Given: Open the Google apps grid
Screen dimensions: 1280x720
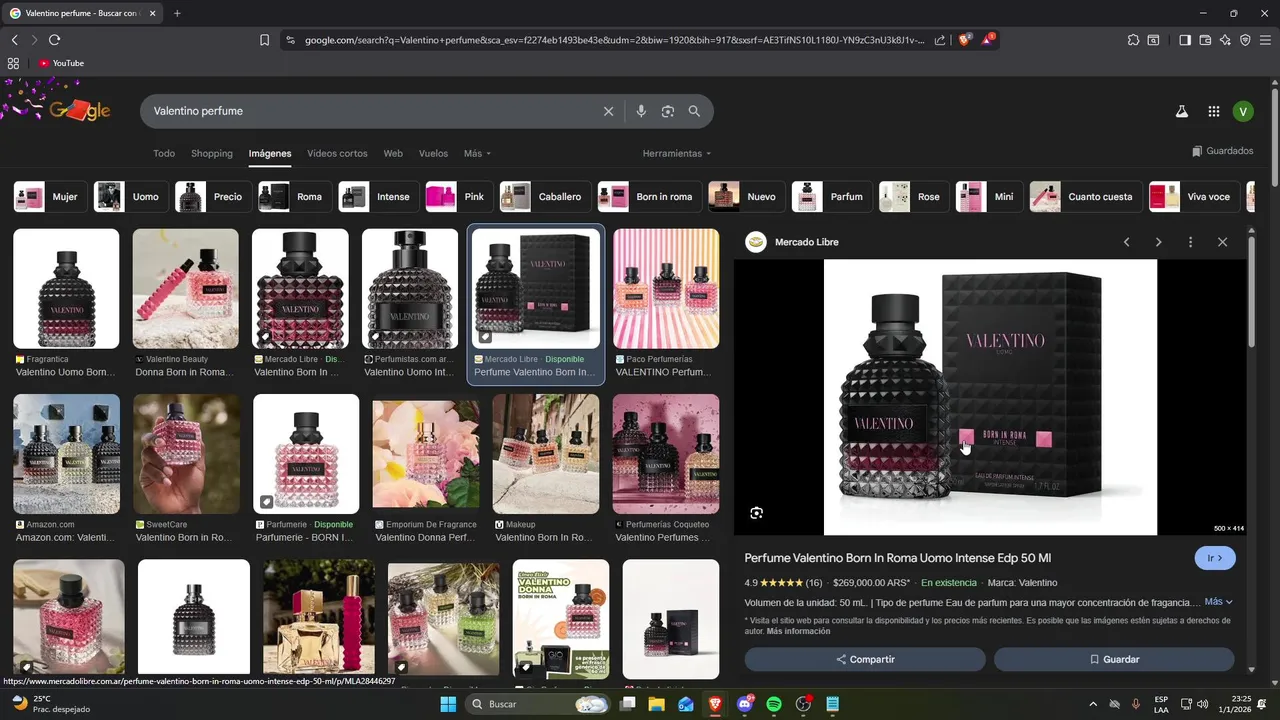Looking at the screenshot, I should [1213, 112].
